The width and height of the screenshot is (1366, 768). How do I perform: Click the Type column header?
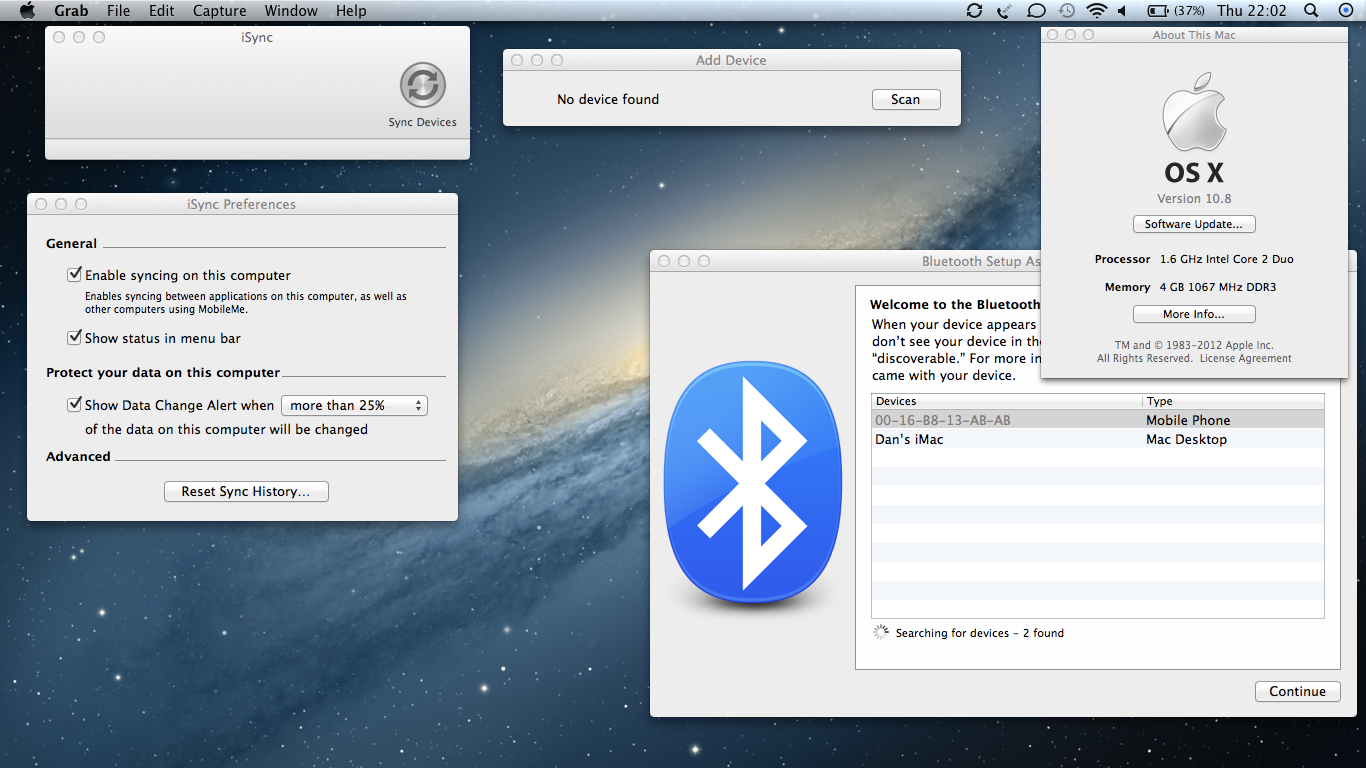pos(1233,401)
